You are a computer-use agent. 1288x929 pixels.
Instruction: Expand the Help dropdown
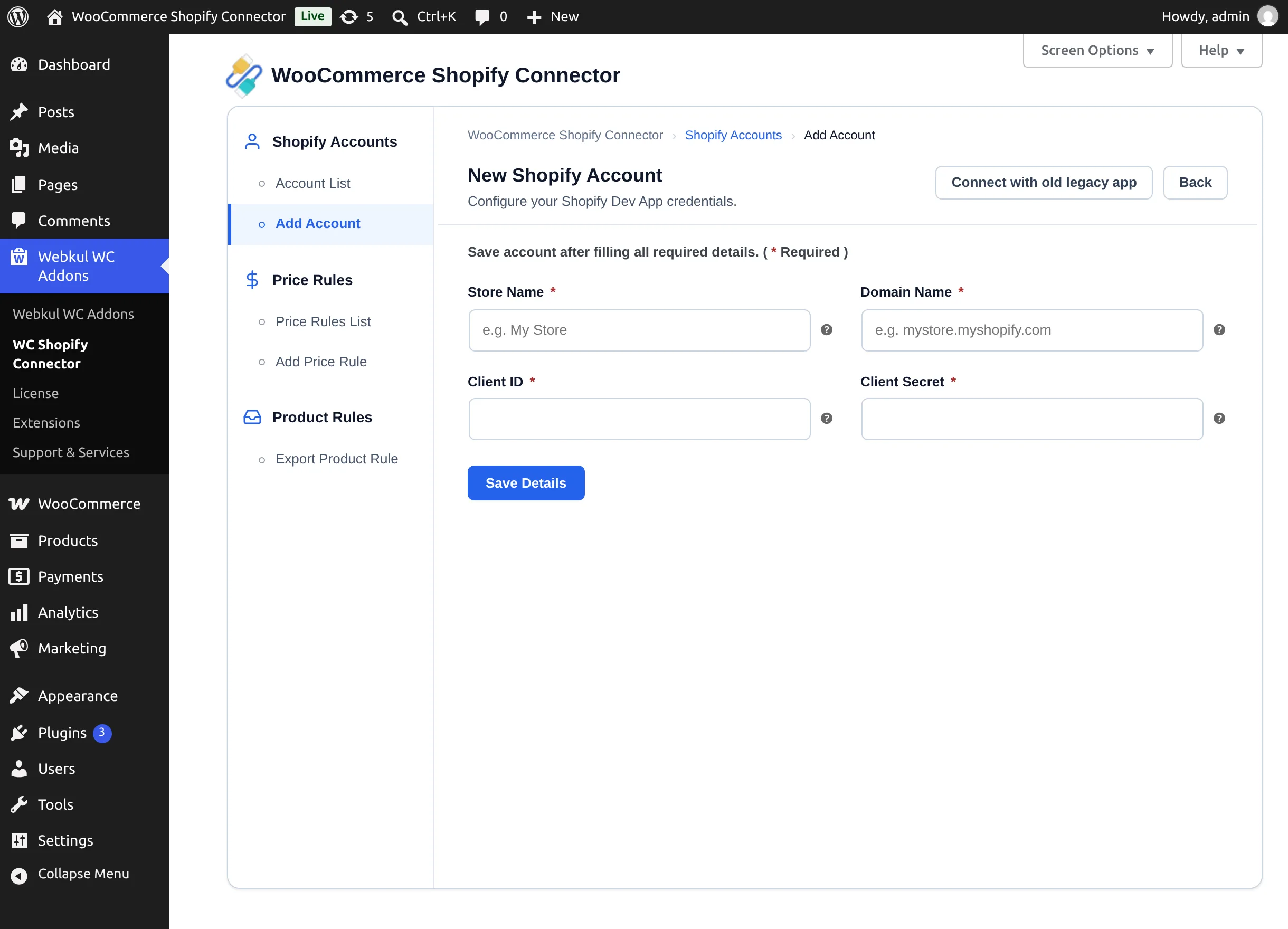(1221, 51)
